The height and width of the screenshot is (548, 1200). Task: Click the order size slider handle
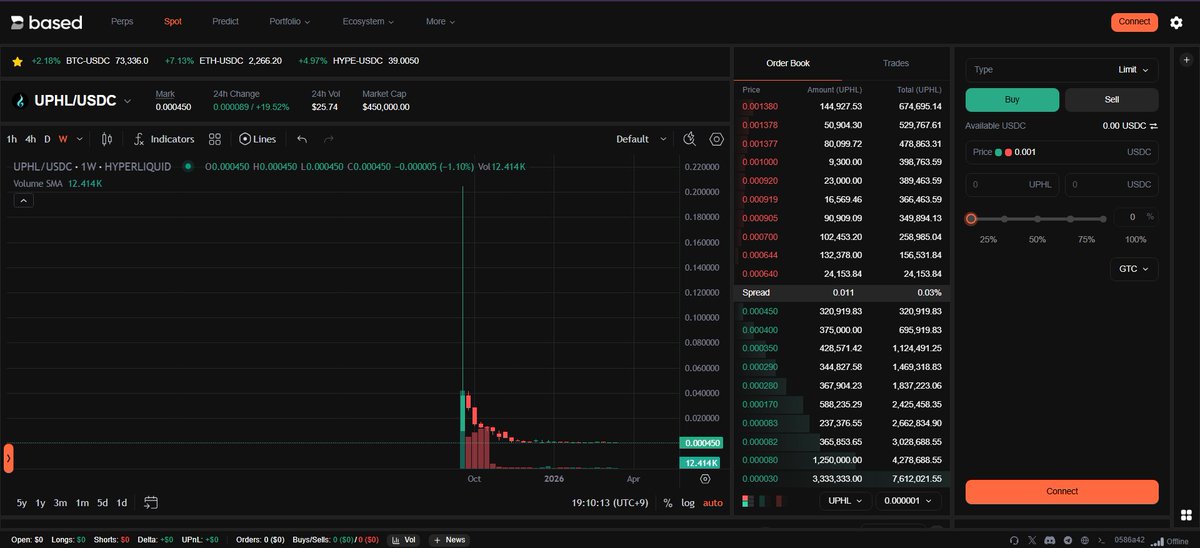970,218
